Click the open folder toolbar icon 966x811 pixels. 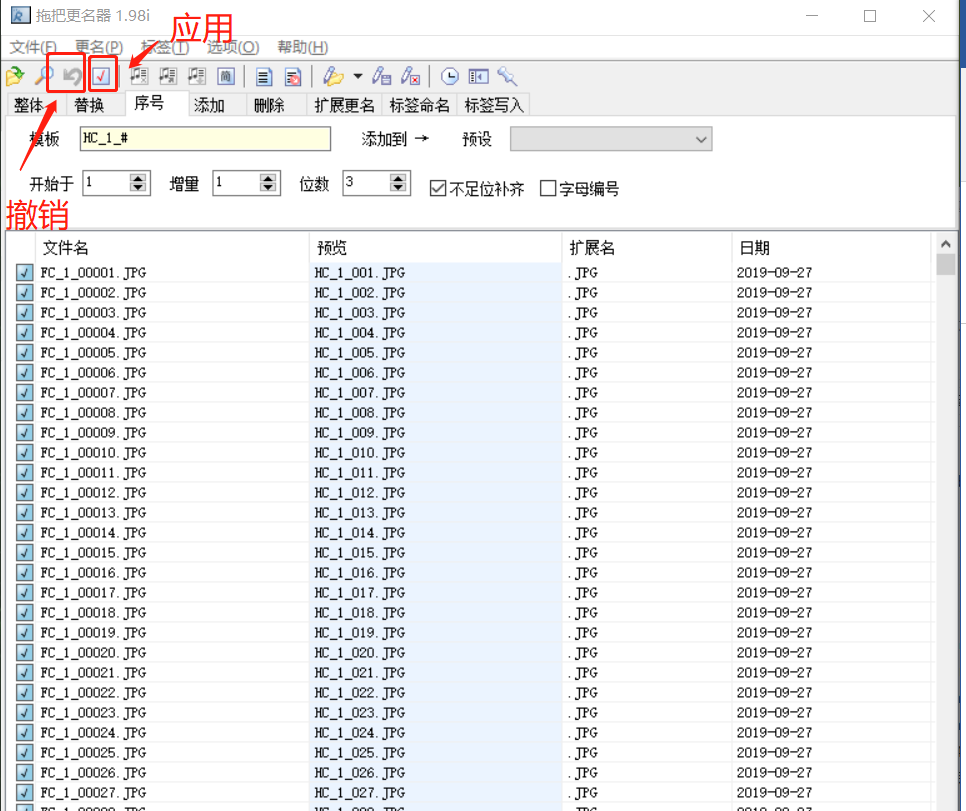pos(15,76)
